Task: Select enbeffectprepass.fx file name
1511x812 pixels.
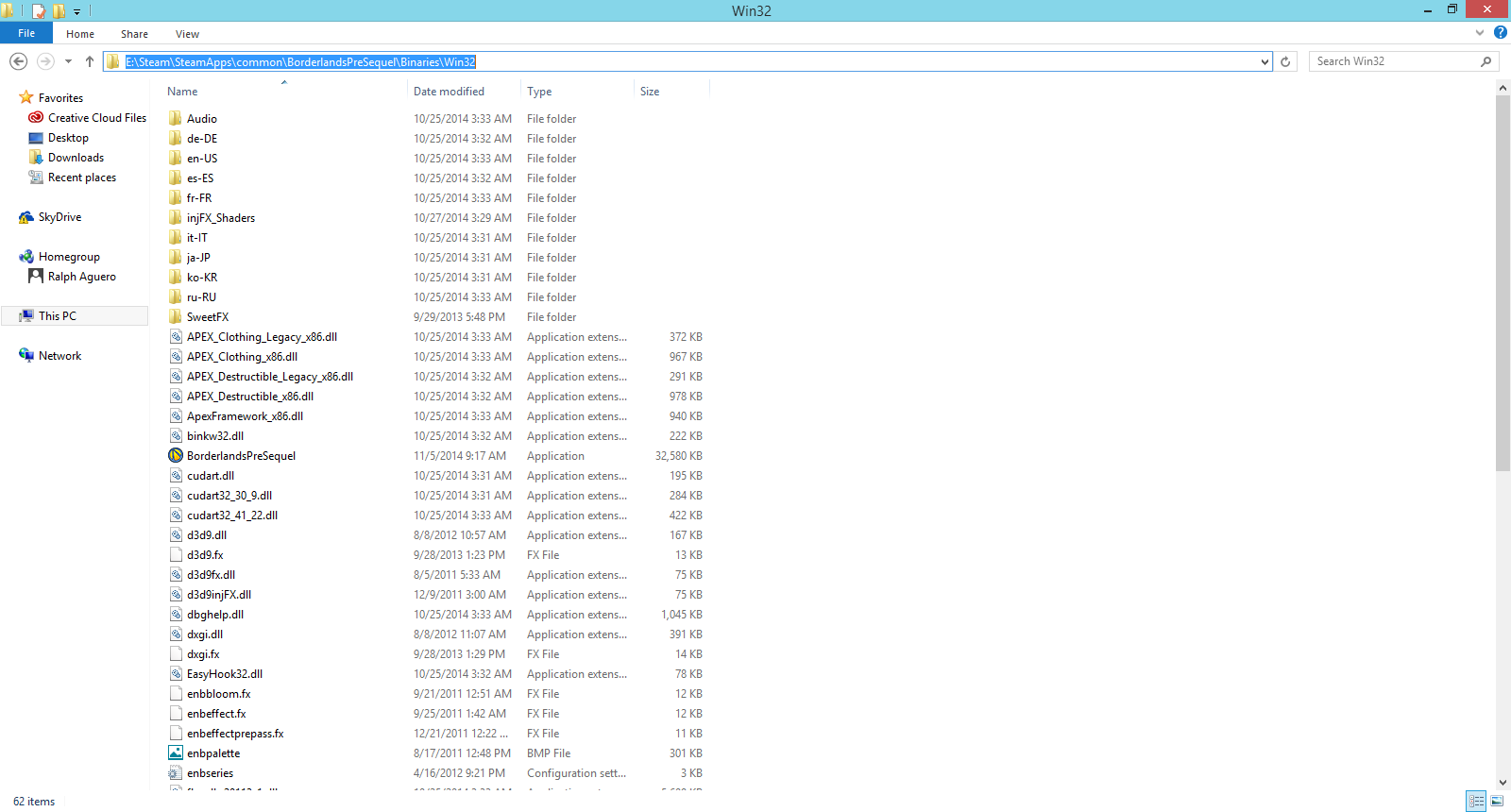Action: coord(235,734)
